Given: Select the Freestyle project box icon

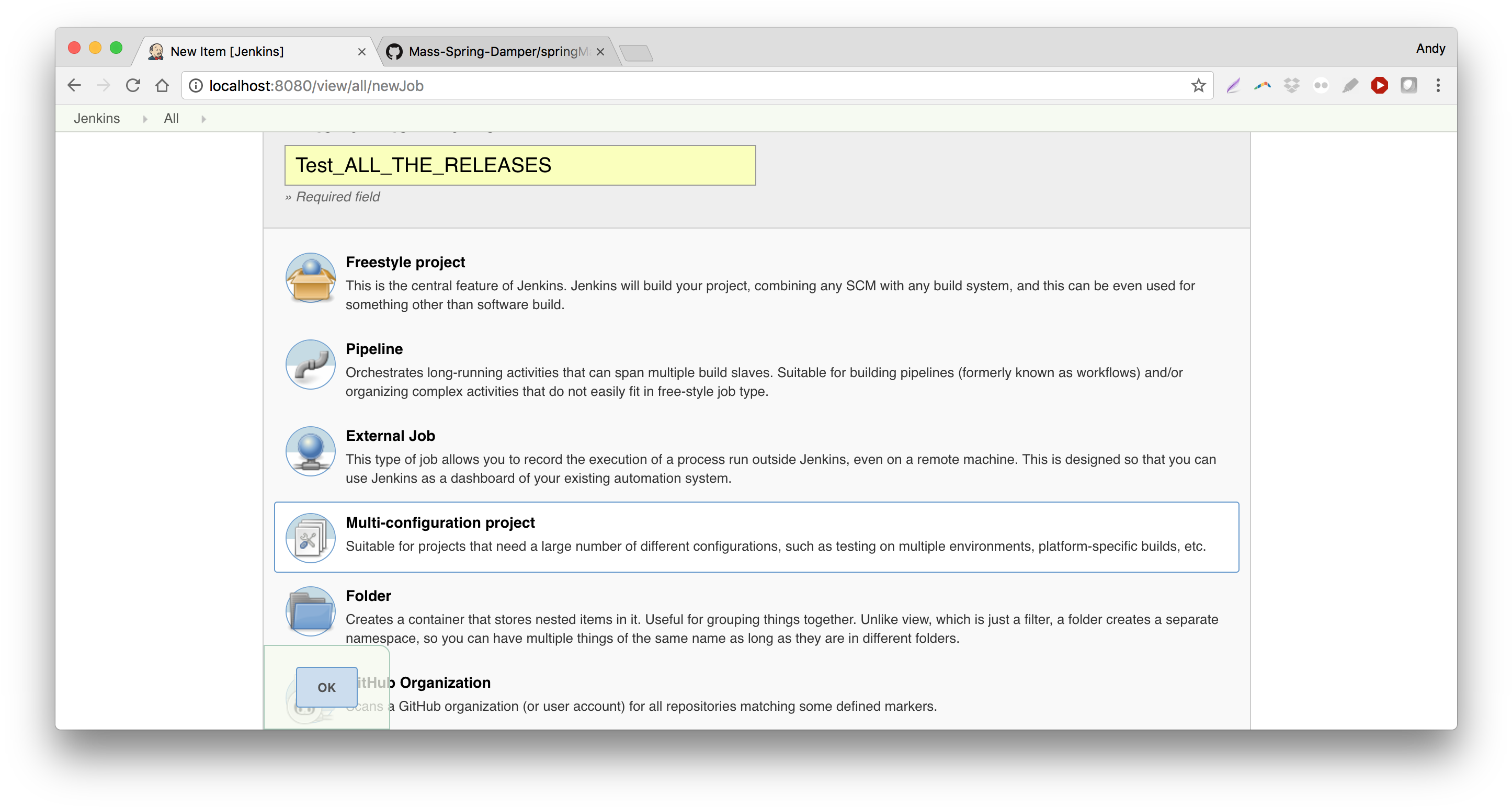Looking at the screenshot, I should [x=311, y=278].
